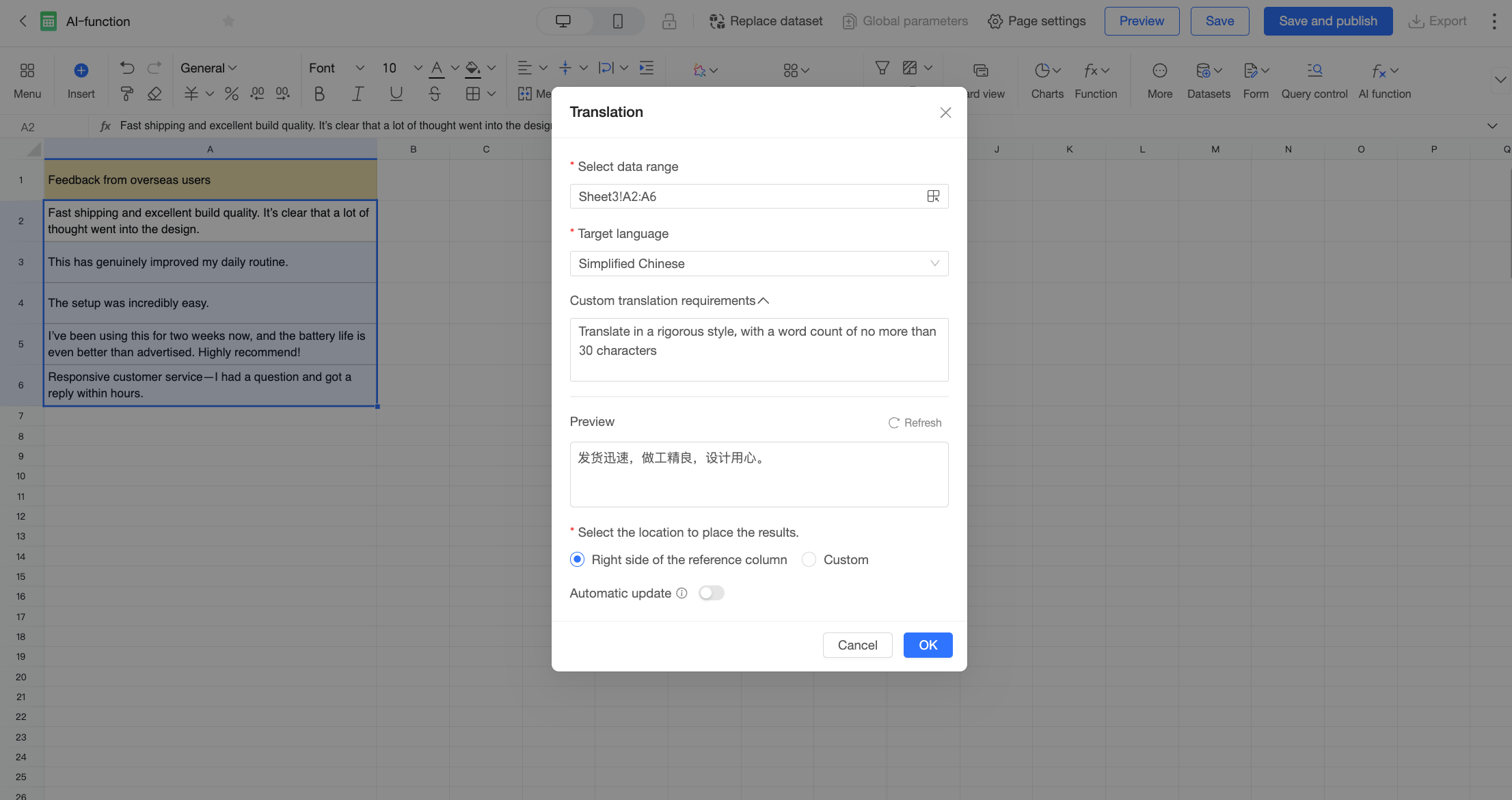
Task: Open the Datasets menu
Action: pos(1208,80)
